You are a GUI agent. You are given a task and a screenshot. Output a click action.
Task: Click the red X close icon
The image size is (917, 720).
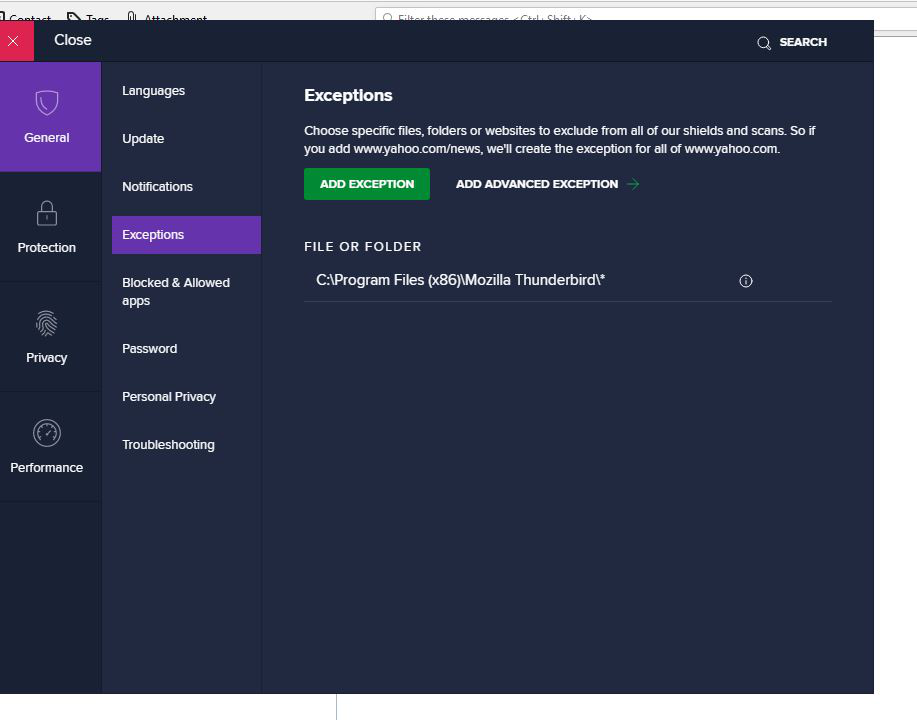tap(13, 41)
